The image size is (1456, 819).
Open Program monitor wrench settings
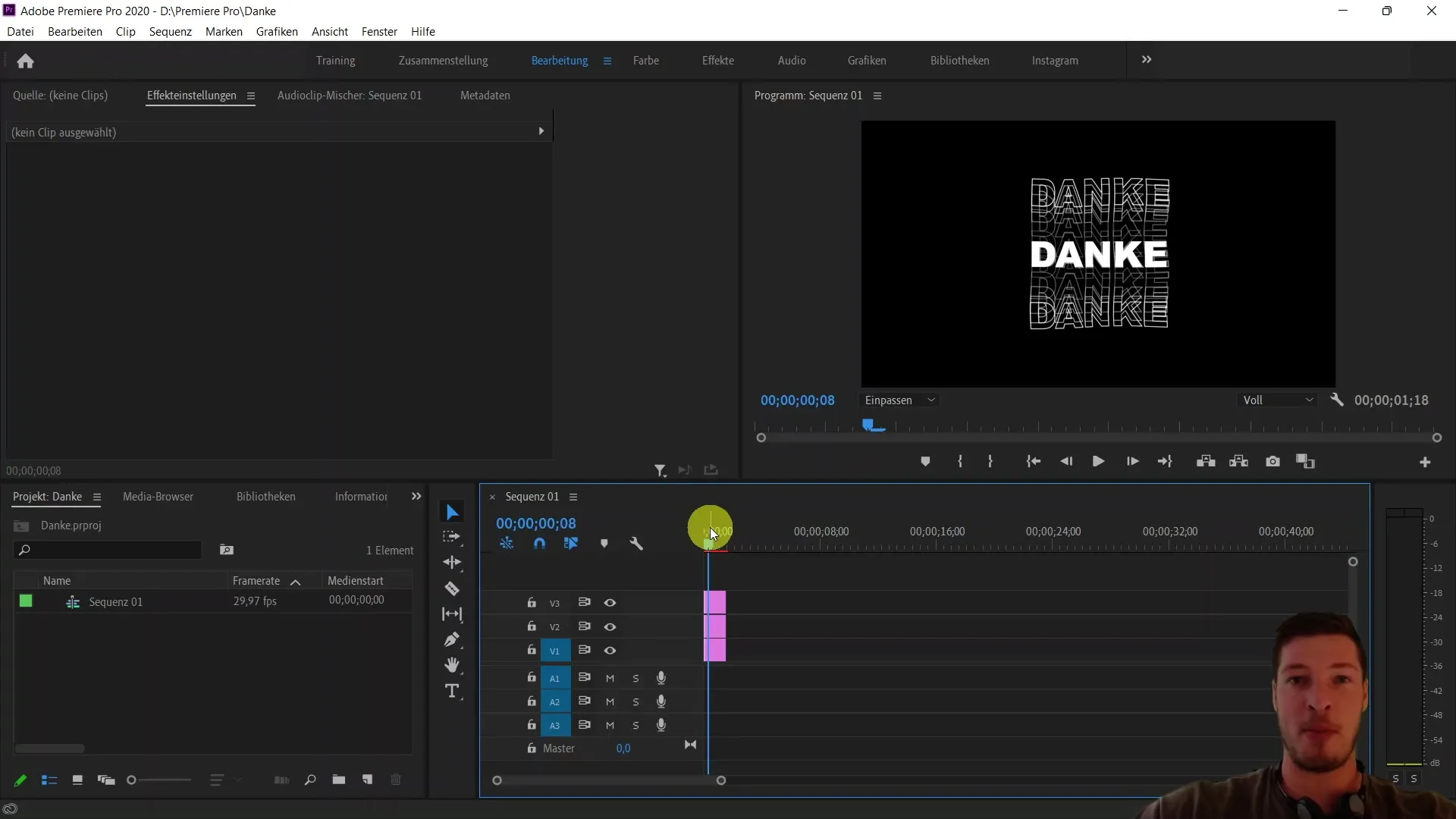pos(1337,400)
